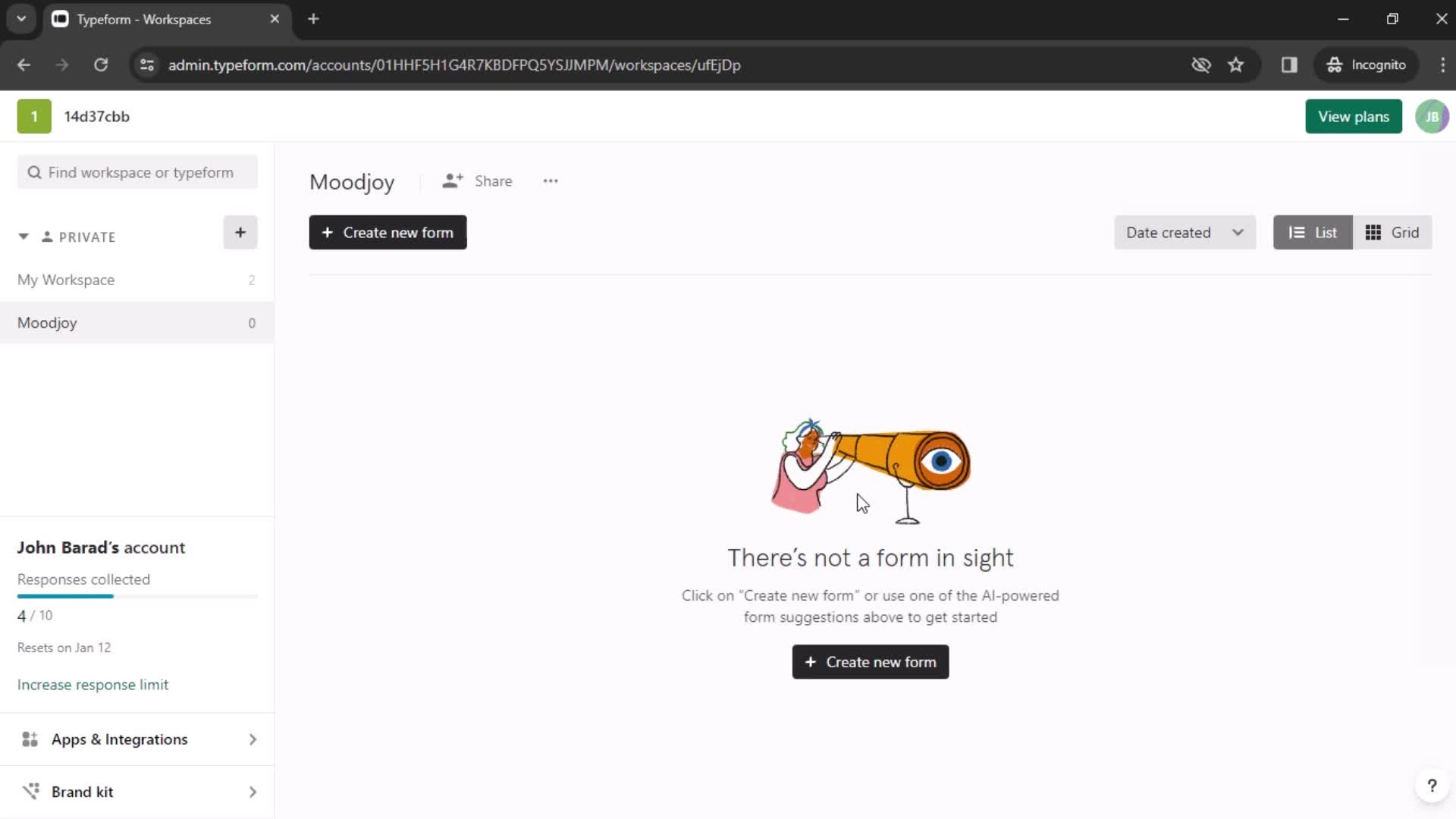Click the Brand kit arrow icon
This screenshot has width=1456, height=819.
[253, 792]
